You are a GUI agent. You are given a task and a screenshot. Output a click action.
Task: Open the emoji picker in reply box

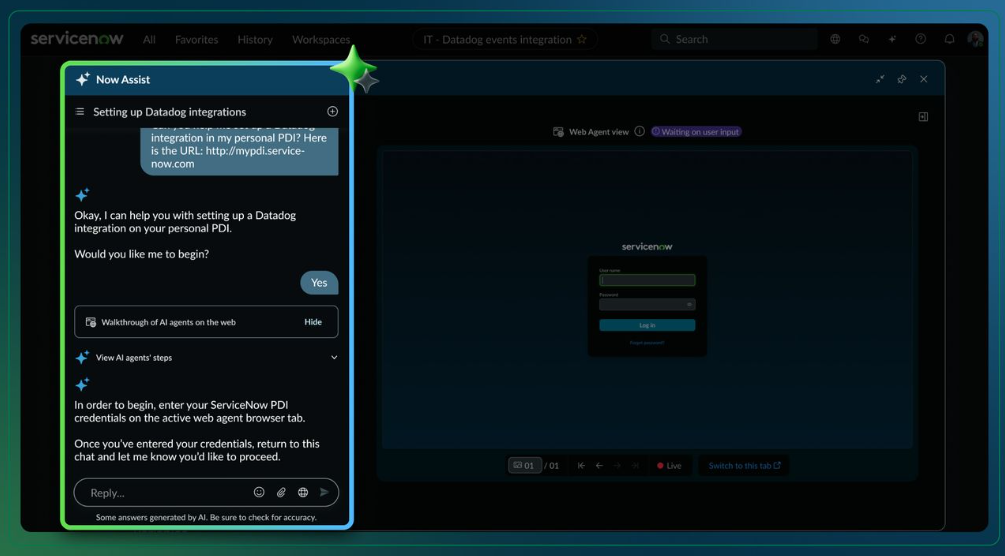pos(259,492)
